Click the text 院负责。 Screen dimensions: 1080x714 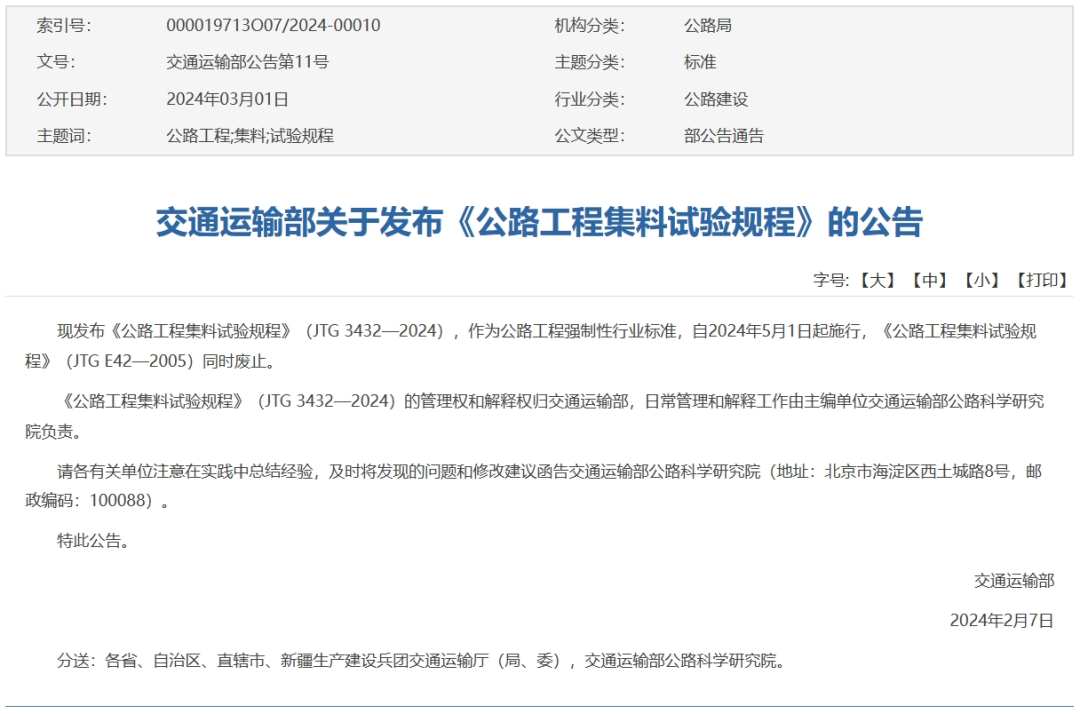click(54, 431)
